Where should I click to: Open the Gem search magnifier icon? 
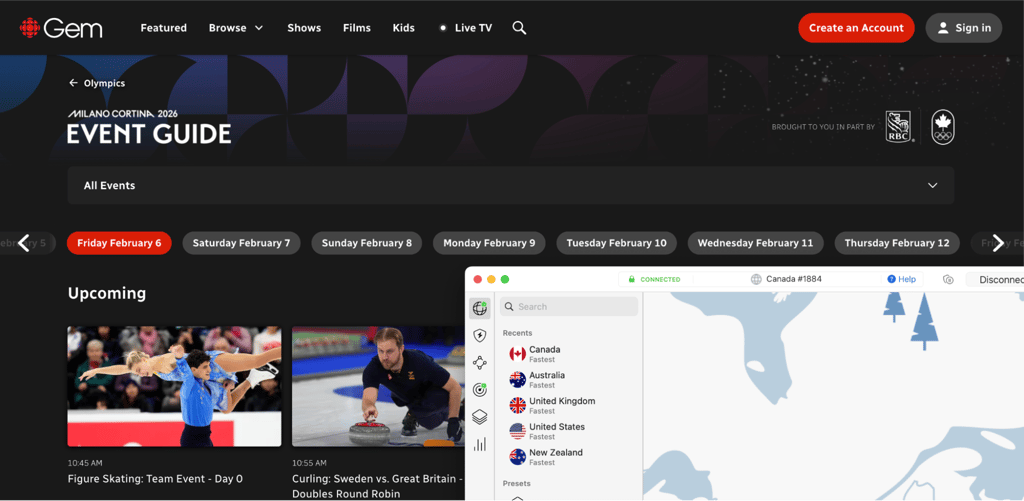pos(519,28)
